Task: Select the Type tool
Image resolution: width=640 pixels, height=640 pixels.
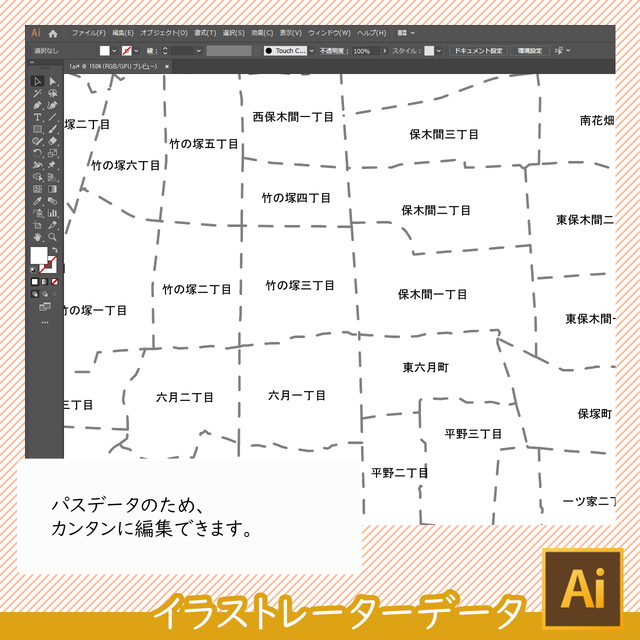Action: click(38, 117)
